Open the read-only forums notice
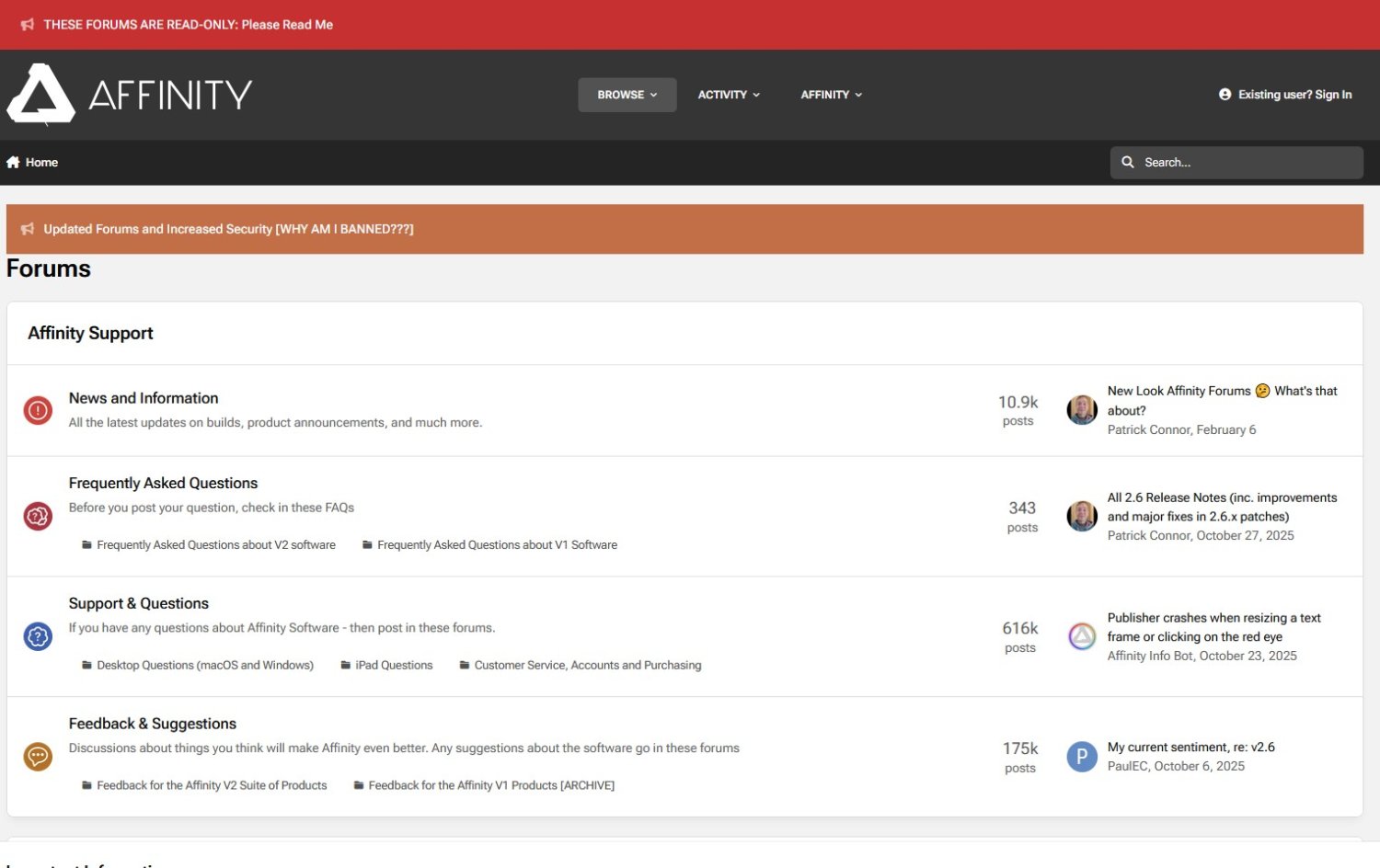 188,25
